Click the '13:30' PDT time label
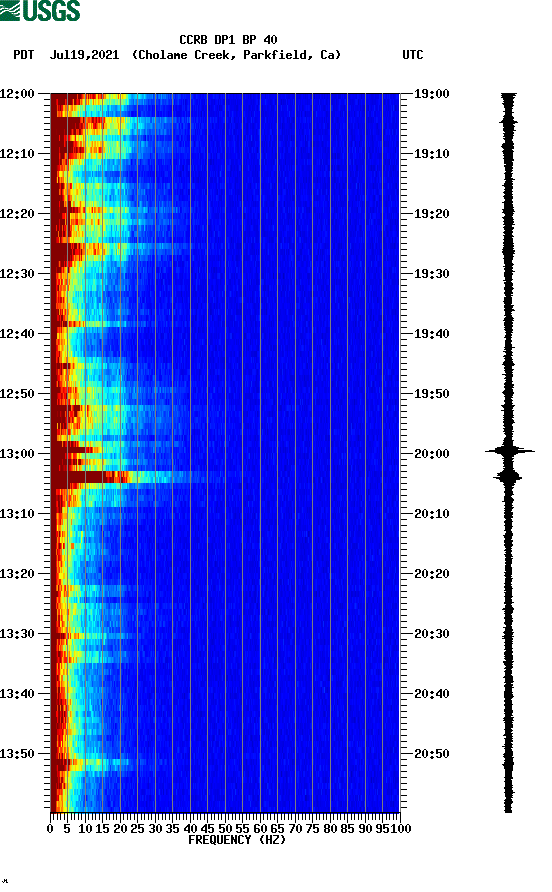 coord(18,634)
